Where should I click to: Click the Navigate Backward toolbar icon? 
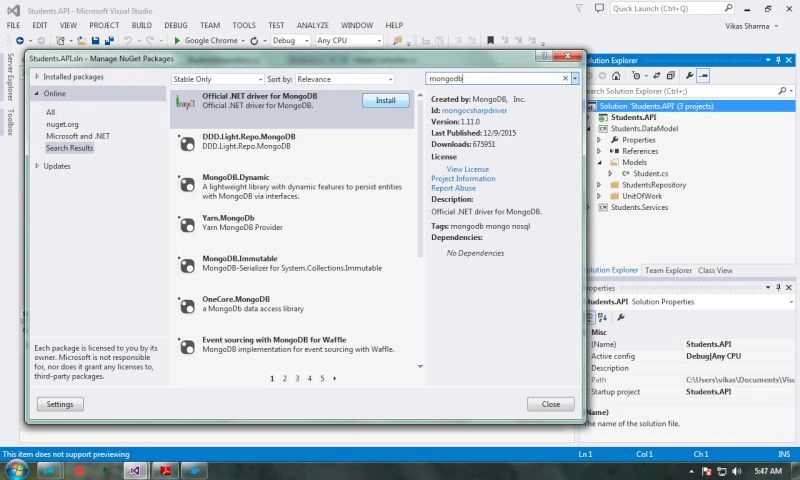point(20,40)
